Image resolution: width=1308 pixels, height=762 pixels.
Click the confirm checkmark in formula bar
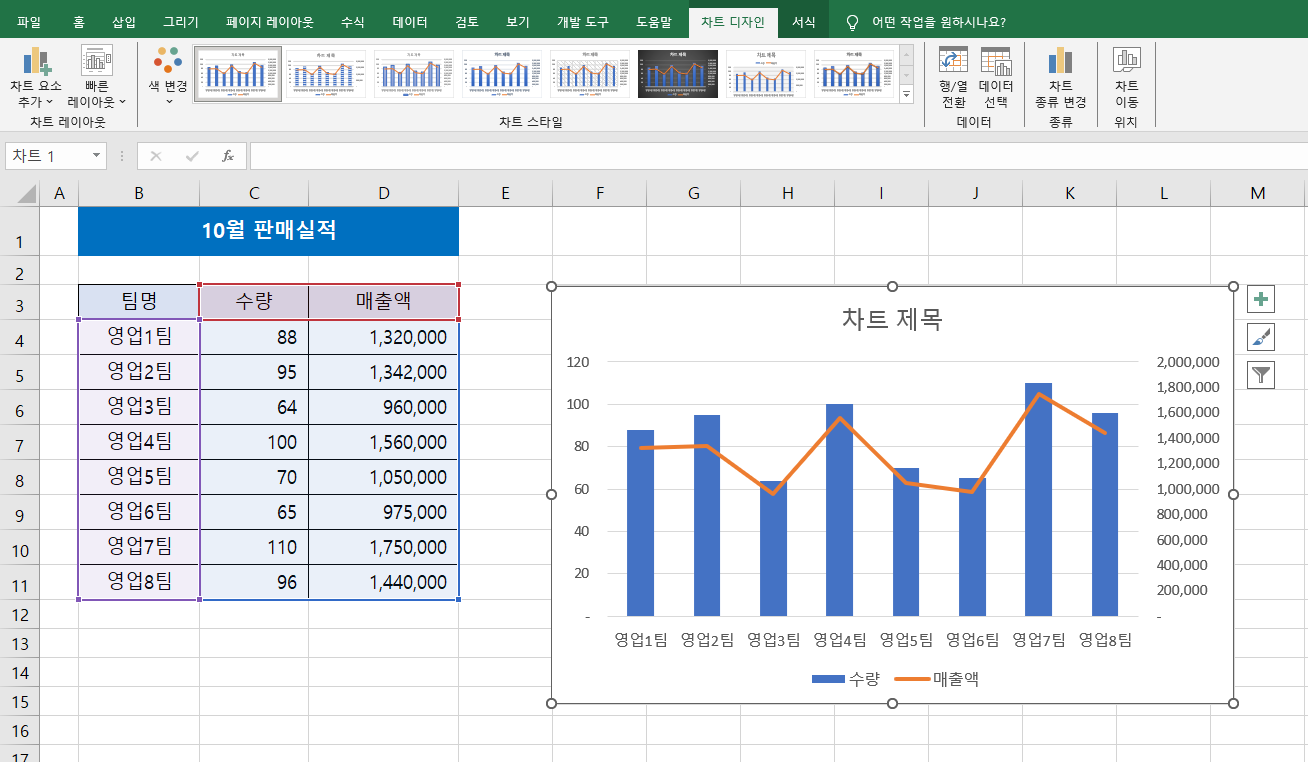click(x=192, y=156)
